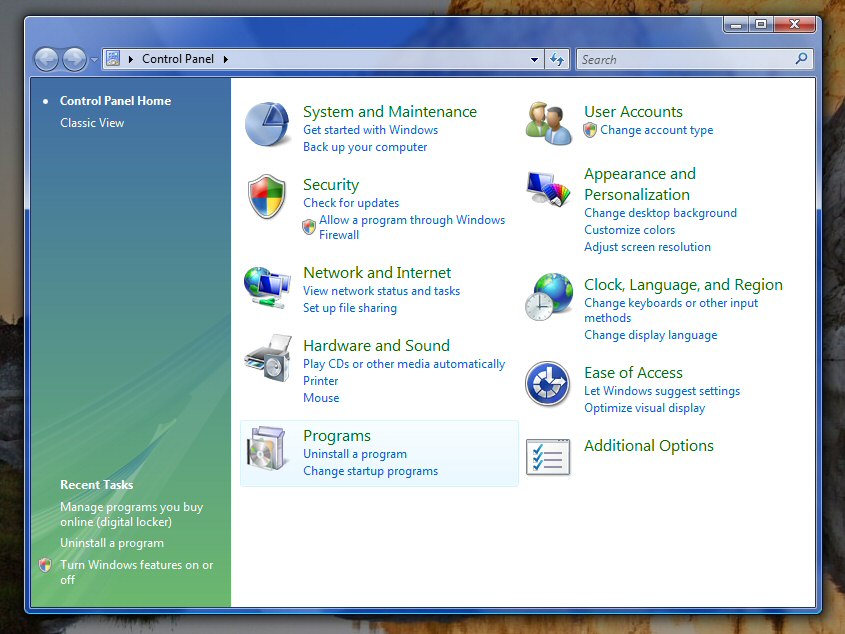Viewport: 845px width, 634px height.
Task: Click Uninstall a program under Programs
Action: point(355,454)
